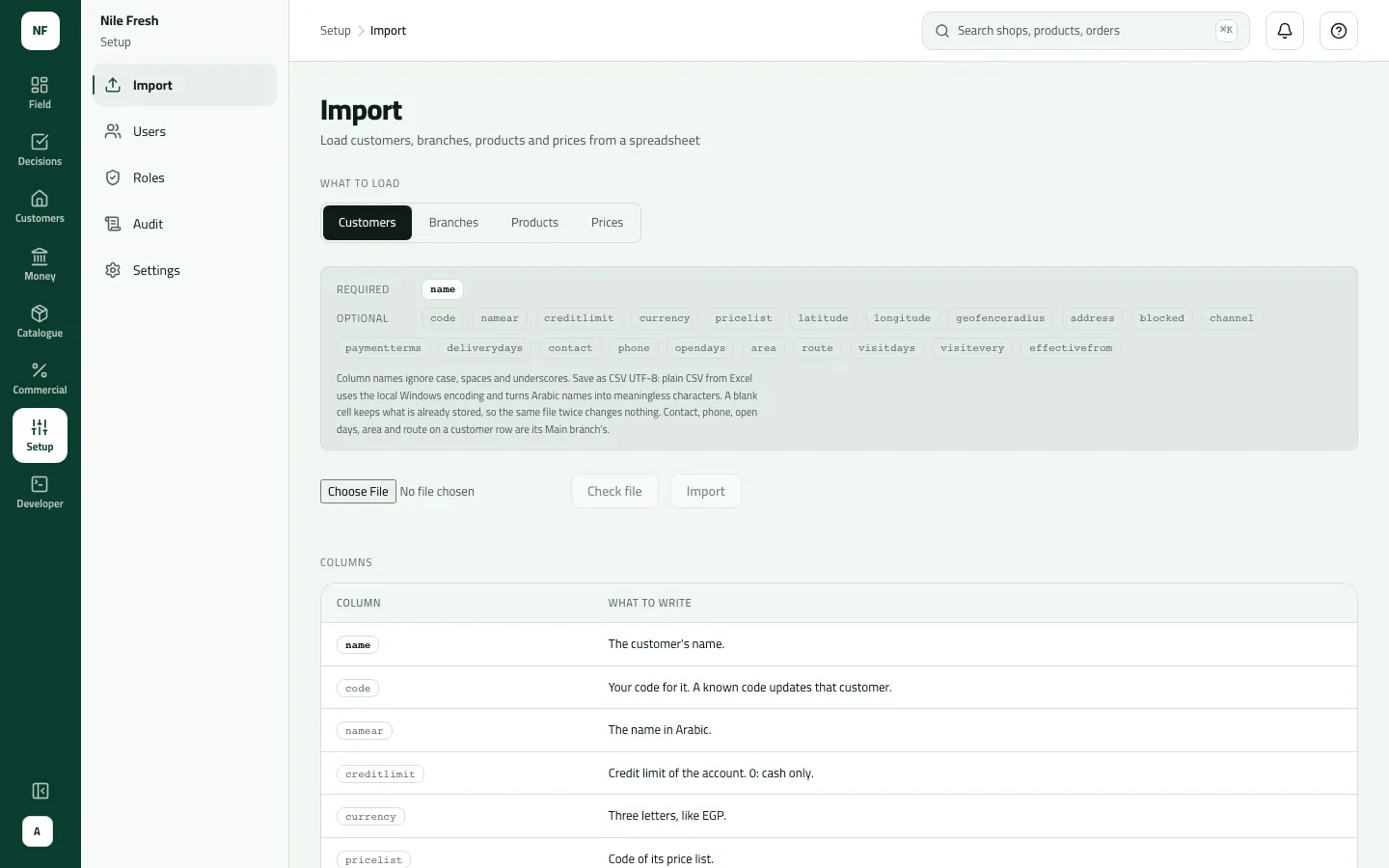1389x868 pixels.
Task: Click the Choose File button
Action: 358,492
